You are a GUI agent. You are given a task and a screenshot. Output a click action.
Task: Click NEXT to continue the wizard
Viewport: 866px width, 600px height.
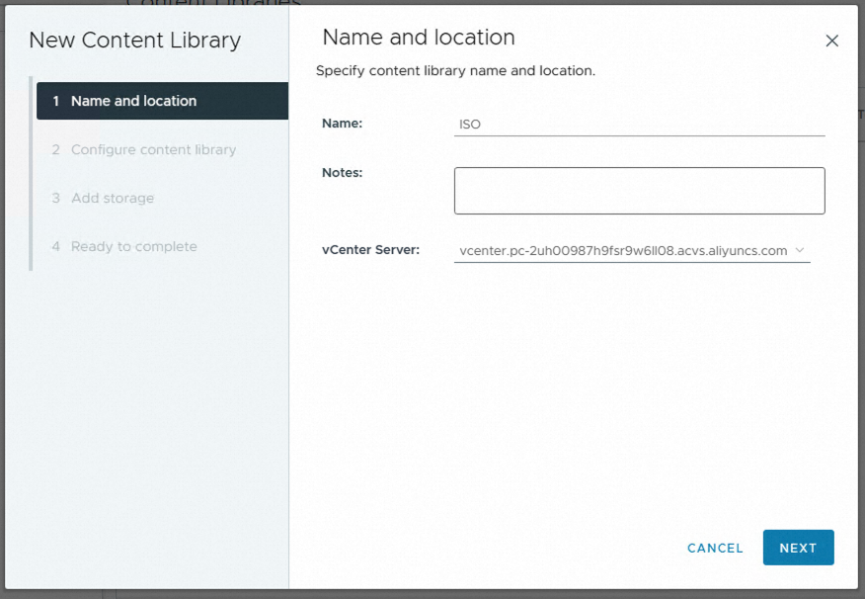pyautogui.click(x=798, y=548)
